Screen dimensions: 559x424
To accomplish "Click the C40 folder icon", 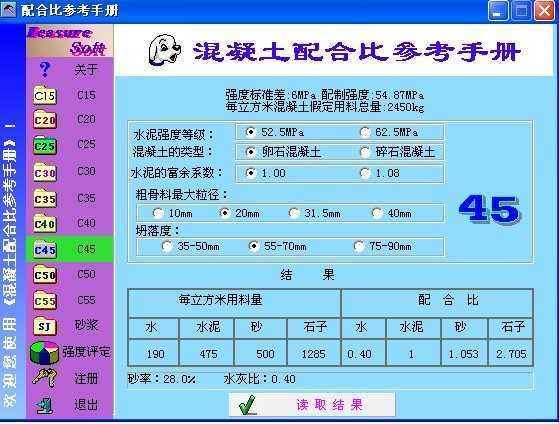I will (45, 224).
